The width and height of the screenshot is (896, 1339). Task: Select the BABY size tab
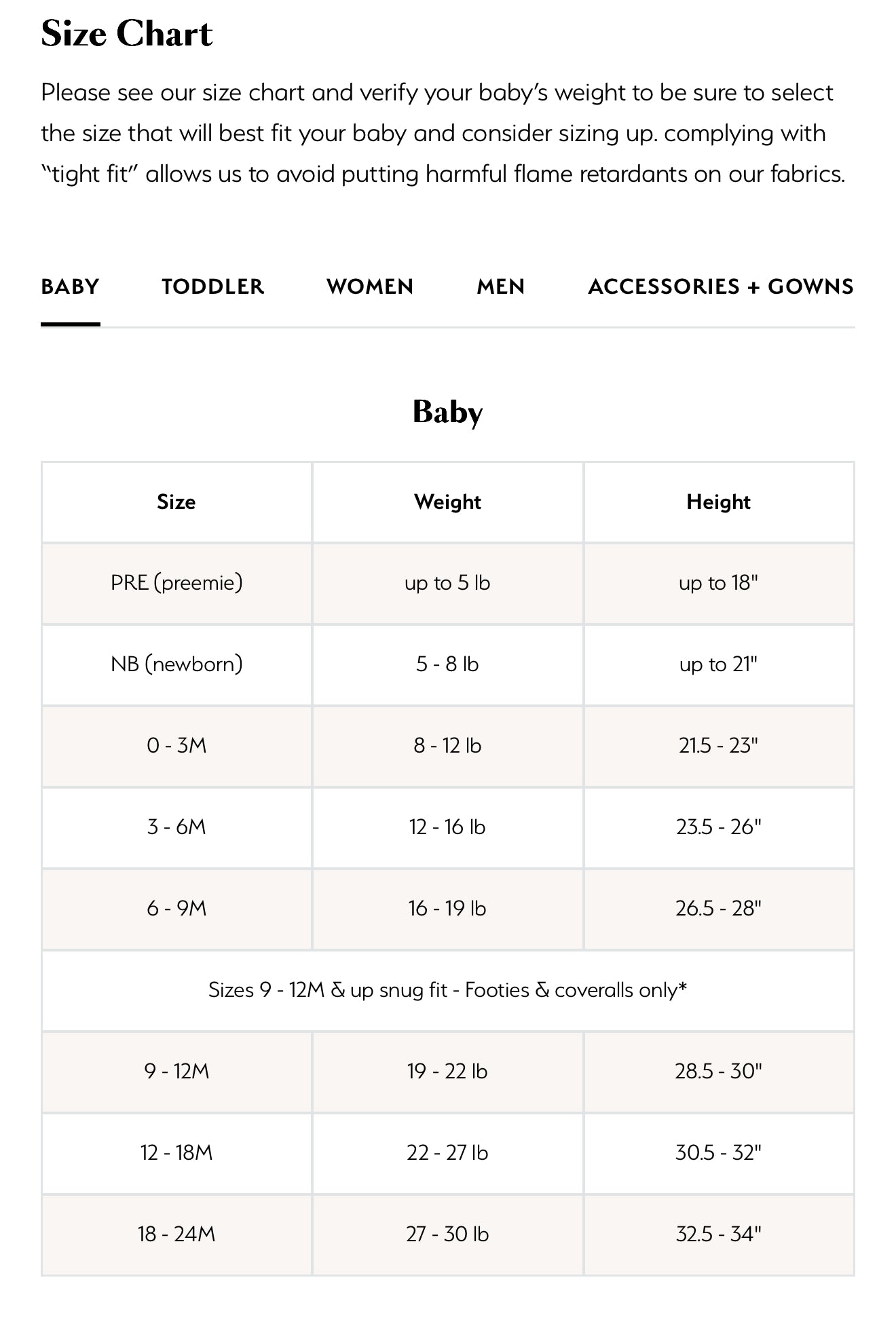point(70,287)
